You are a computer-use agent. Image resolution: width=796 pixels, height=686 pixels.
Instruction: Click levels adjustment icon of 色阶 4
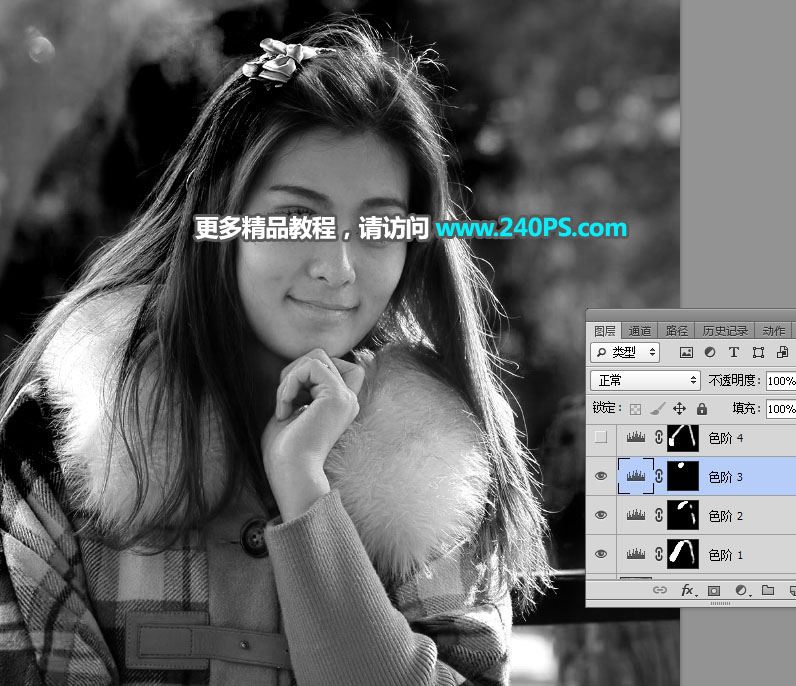(x=636, y=437)
